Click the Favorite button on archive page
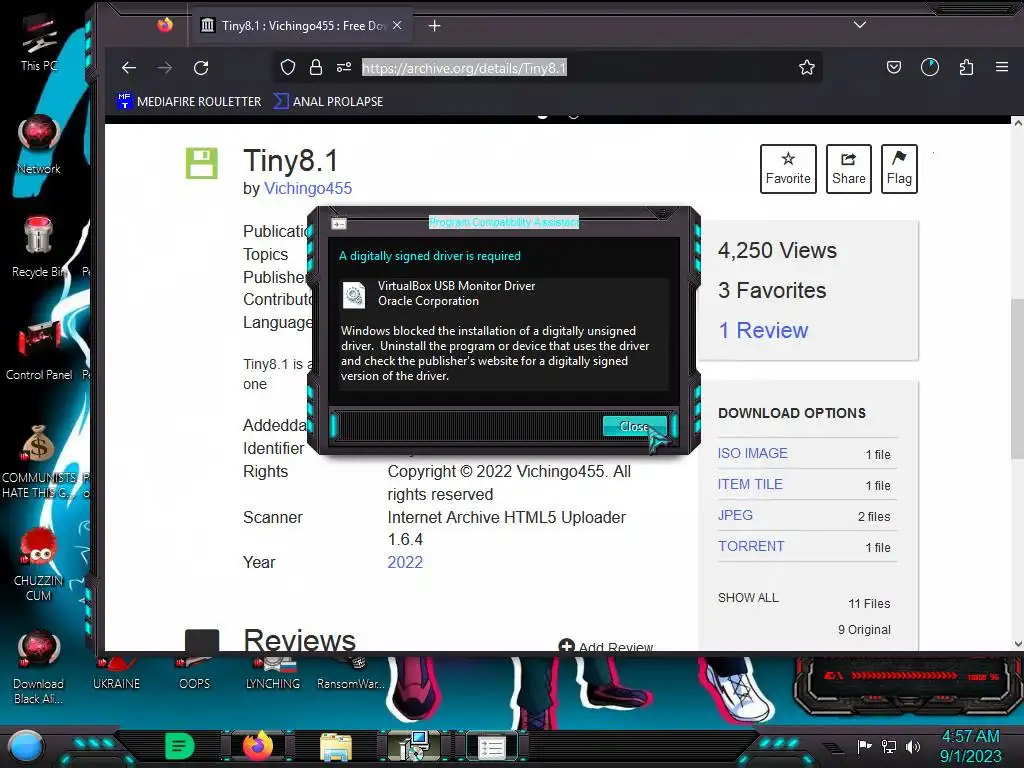The width and height of the screenshot is (1024, 768). coord(788,168)
